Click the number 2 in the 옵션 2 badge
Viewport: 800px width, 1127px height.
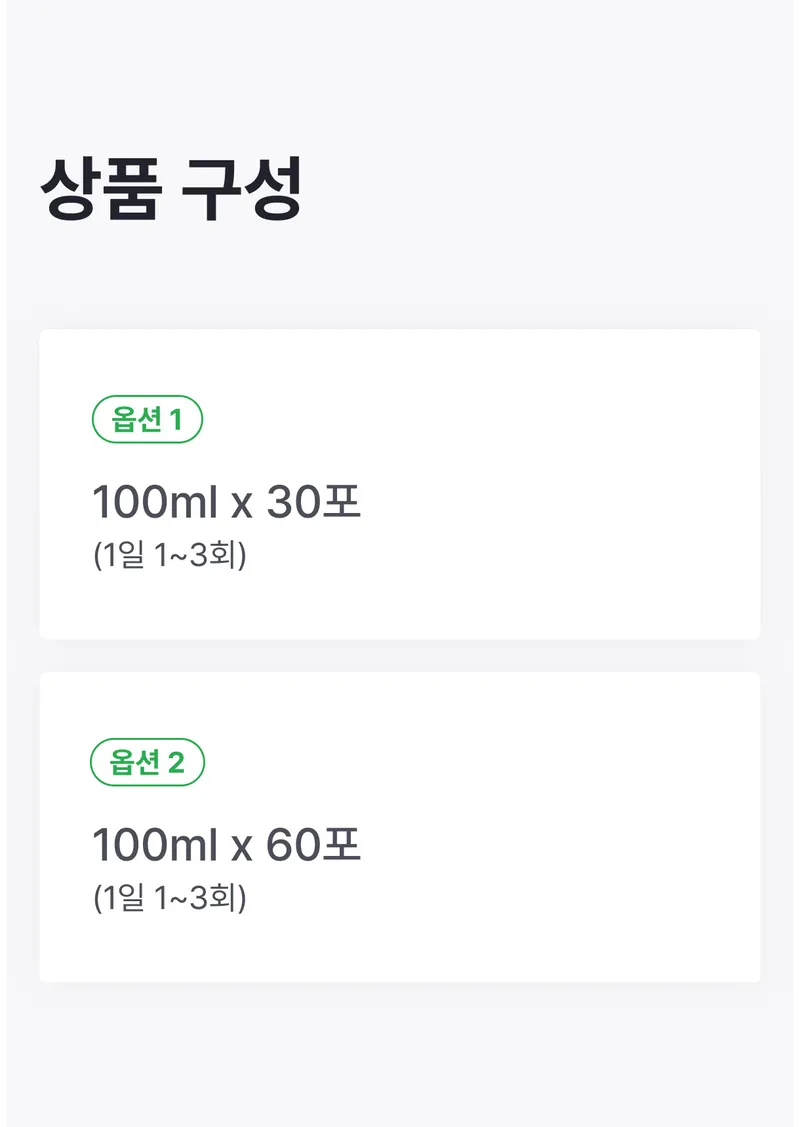pyautogui.click(x=177, y=763)
